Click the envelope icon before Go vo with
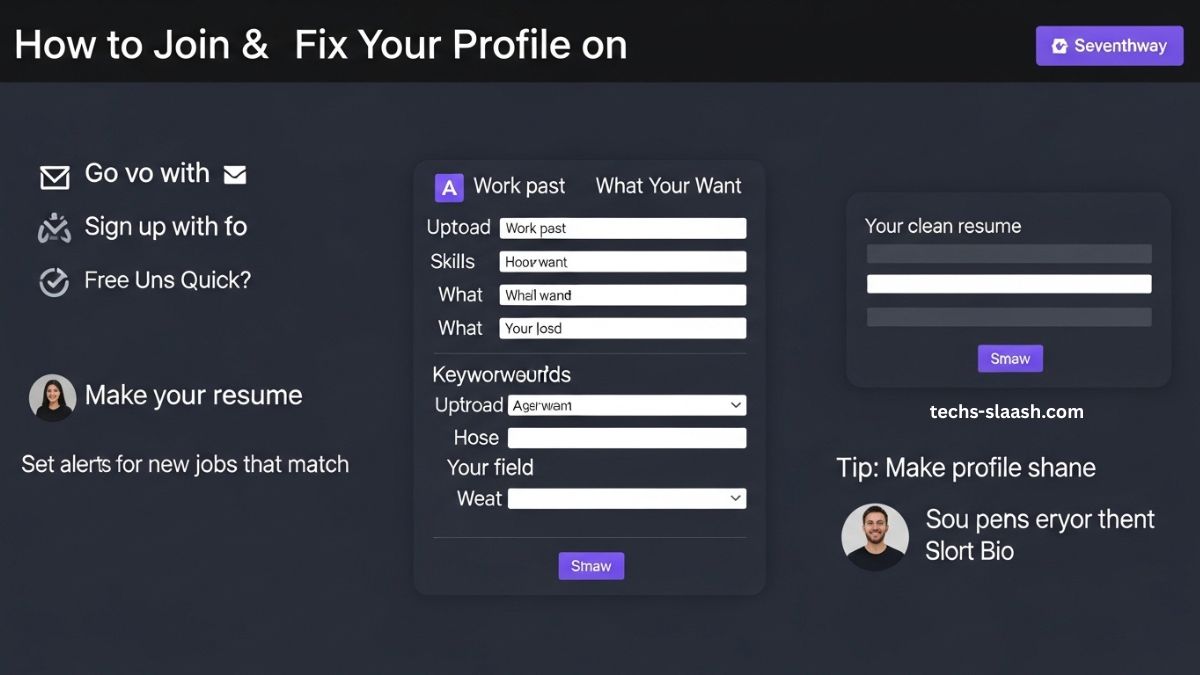Screen dimensions: 1200x675 click(55, 176)
